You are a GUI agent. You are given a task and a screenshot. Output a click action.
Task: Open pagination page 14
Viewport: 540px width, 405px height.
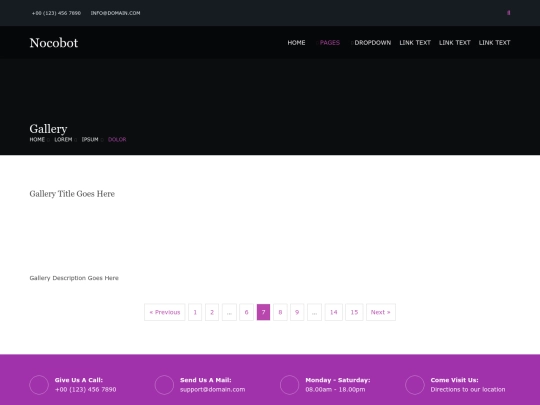(334, 312)
